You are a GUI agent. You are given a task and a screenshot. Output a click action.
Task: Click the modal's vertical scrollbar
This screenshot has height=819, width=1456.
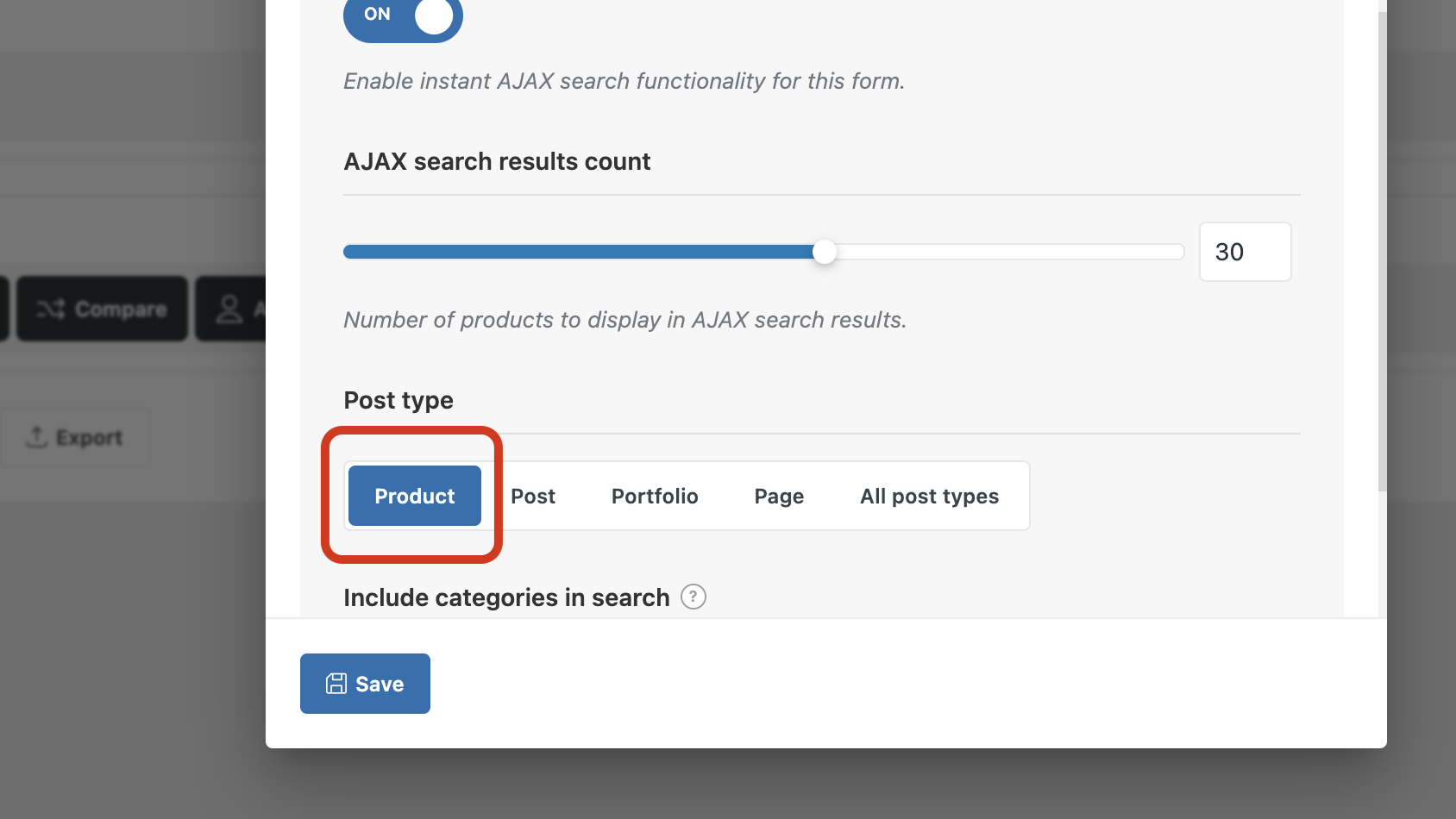pos(1382,259)
